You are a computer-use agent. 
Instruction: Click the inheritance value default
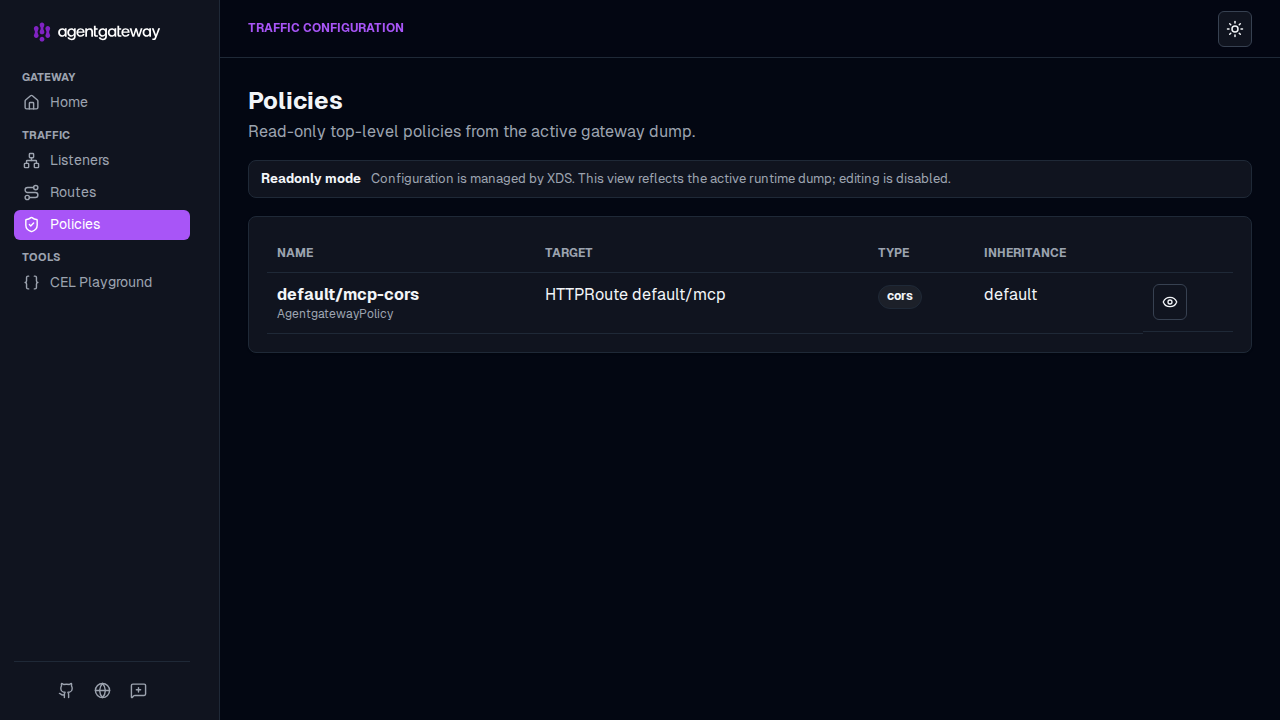1010,295
